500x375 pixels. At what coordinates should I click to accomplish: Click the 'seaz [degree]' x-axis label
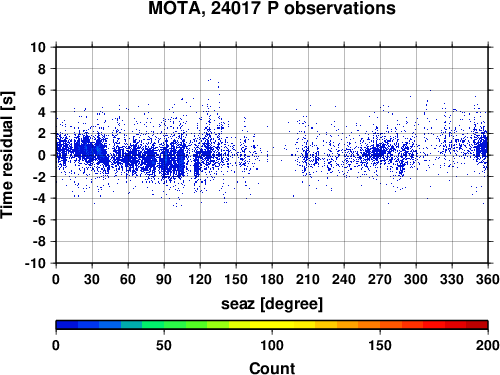[272, 304]
